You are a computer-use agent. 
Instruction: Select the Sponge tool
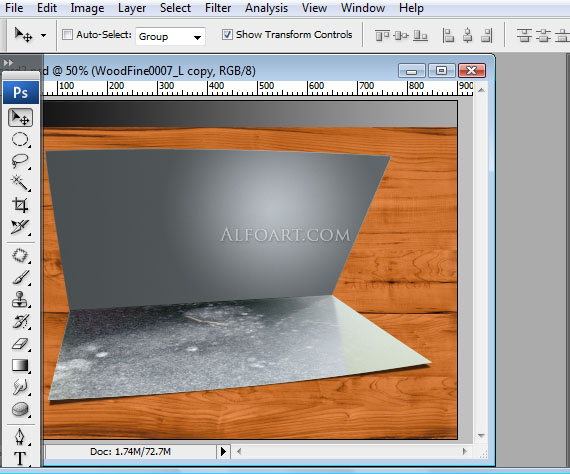pos(20,410)
